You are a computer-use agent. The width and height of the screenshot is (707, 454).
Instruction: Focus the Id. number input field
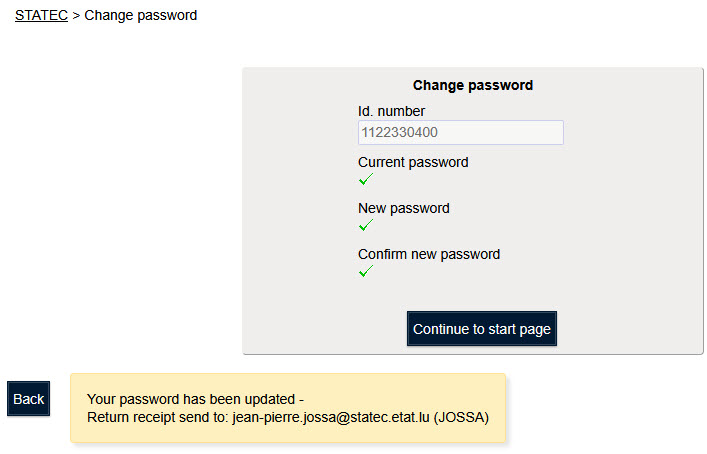pos(460,132)
